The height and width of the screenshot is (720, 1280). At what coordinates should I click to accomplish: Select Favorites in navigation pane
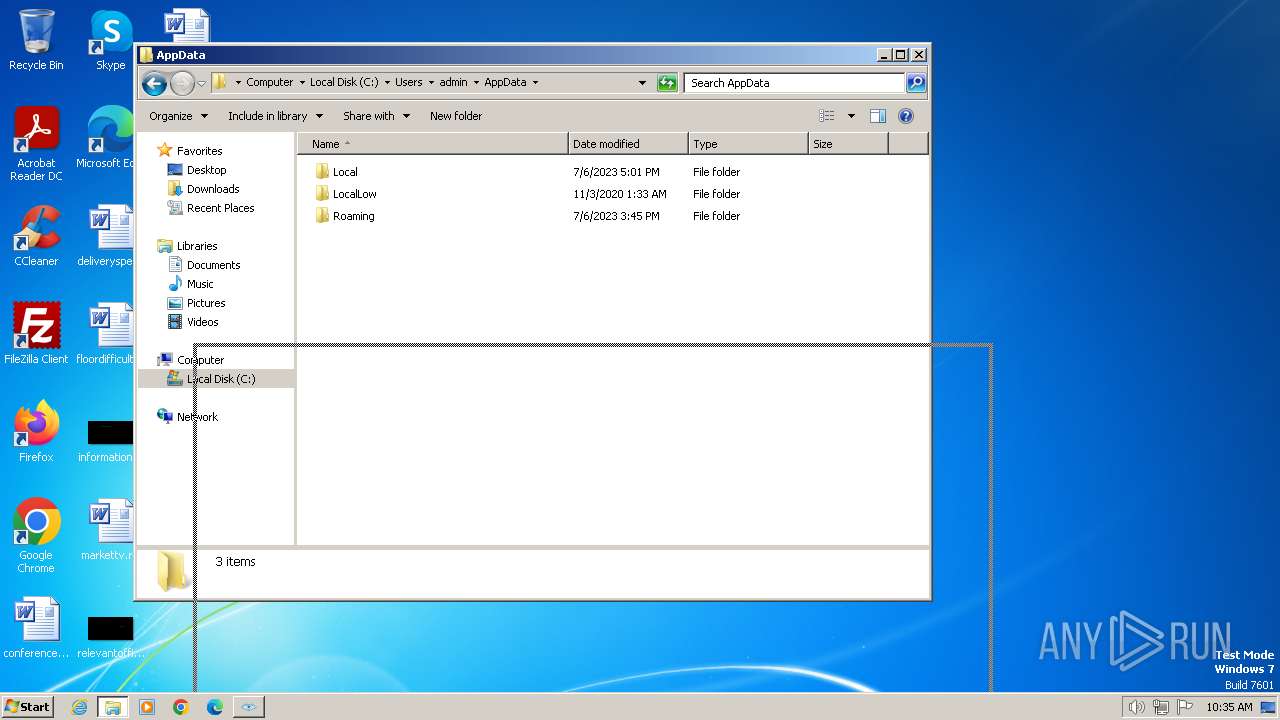pyautogui.click(x=199, y=151)
